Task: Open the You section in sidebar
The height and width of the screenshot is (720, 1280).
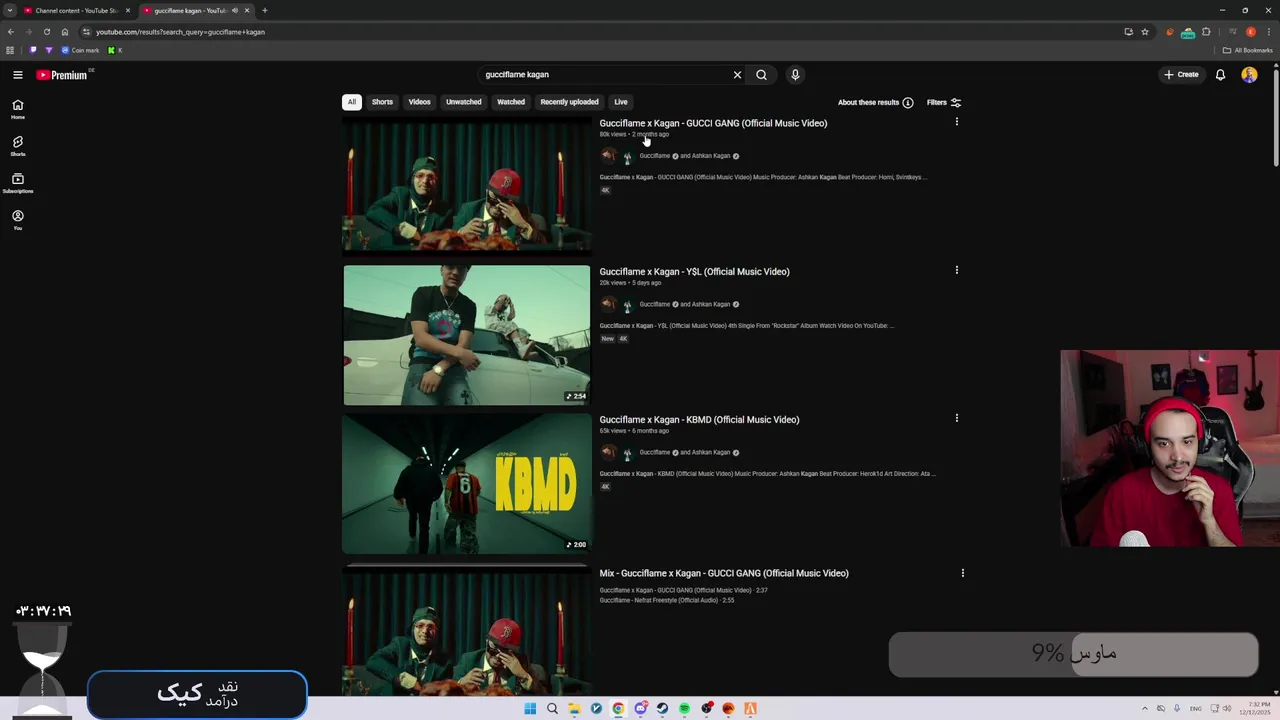Action: [x=18, y=220]
